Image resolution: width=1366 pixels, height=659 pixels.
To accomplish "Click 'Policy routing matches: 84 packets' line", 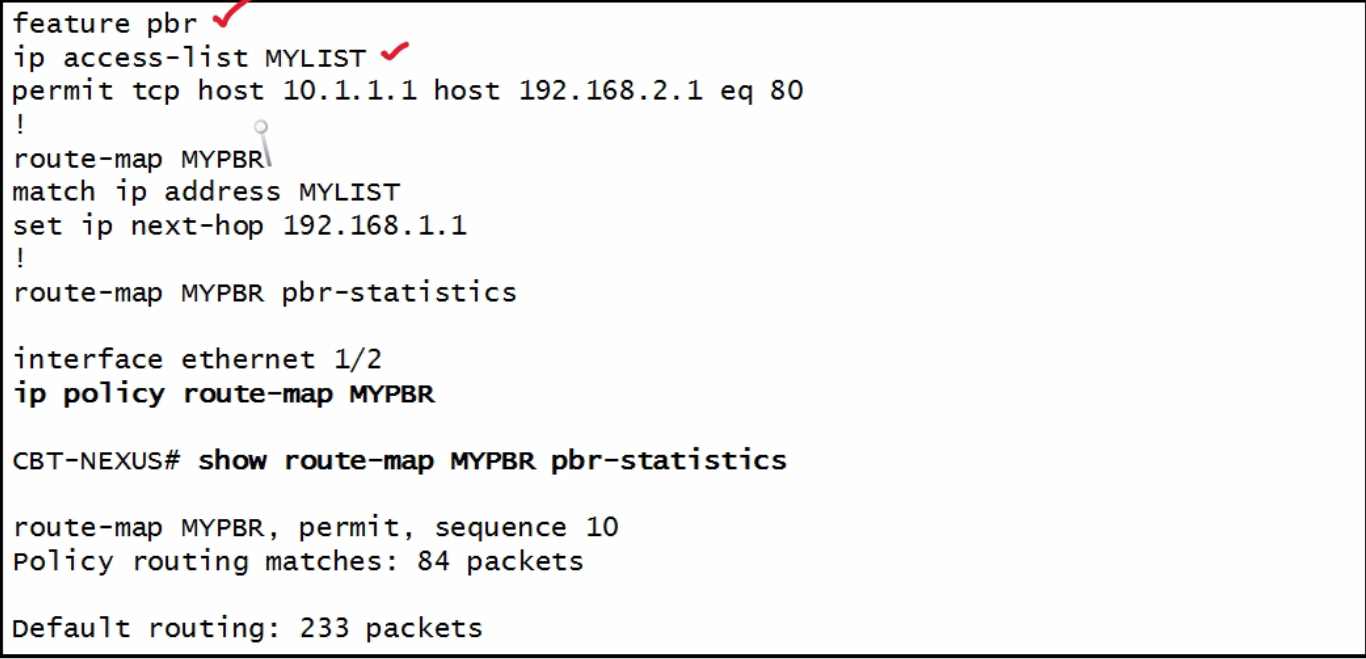I will click(298, 561).
